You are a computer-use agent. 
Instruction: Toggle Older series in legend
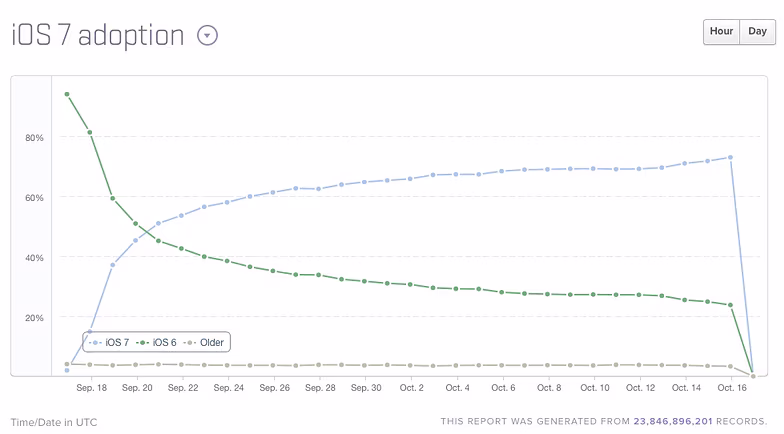(x=204, y=342)
